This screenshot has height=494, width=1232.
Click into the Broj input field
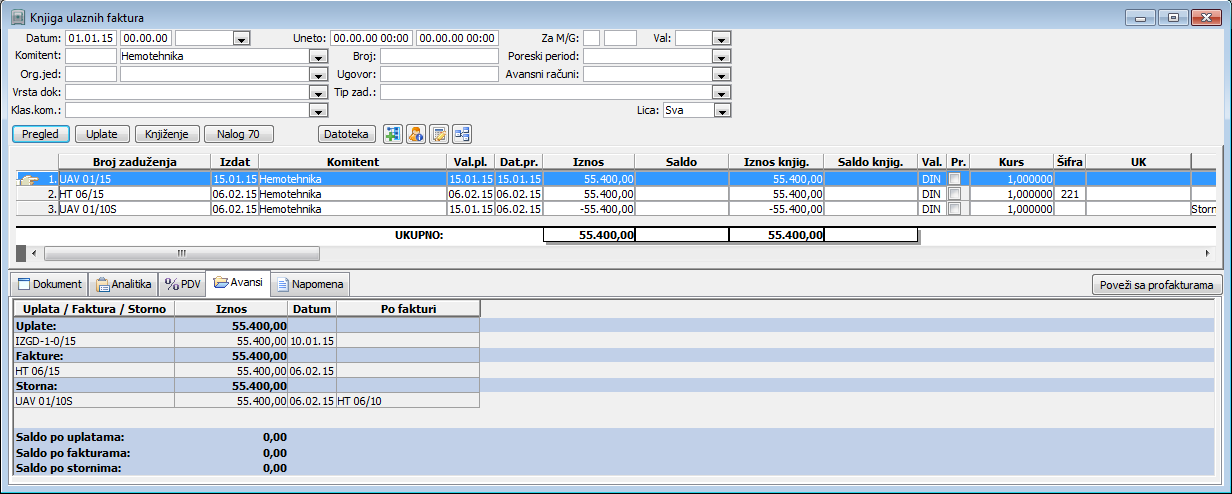438,56
